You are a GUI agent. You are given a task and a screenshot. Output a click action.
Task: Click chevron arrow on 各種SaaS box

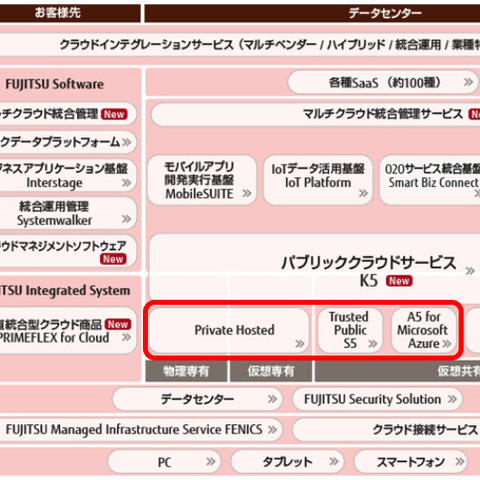click(468, 82)
